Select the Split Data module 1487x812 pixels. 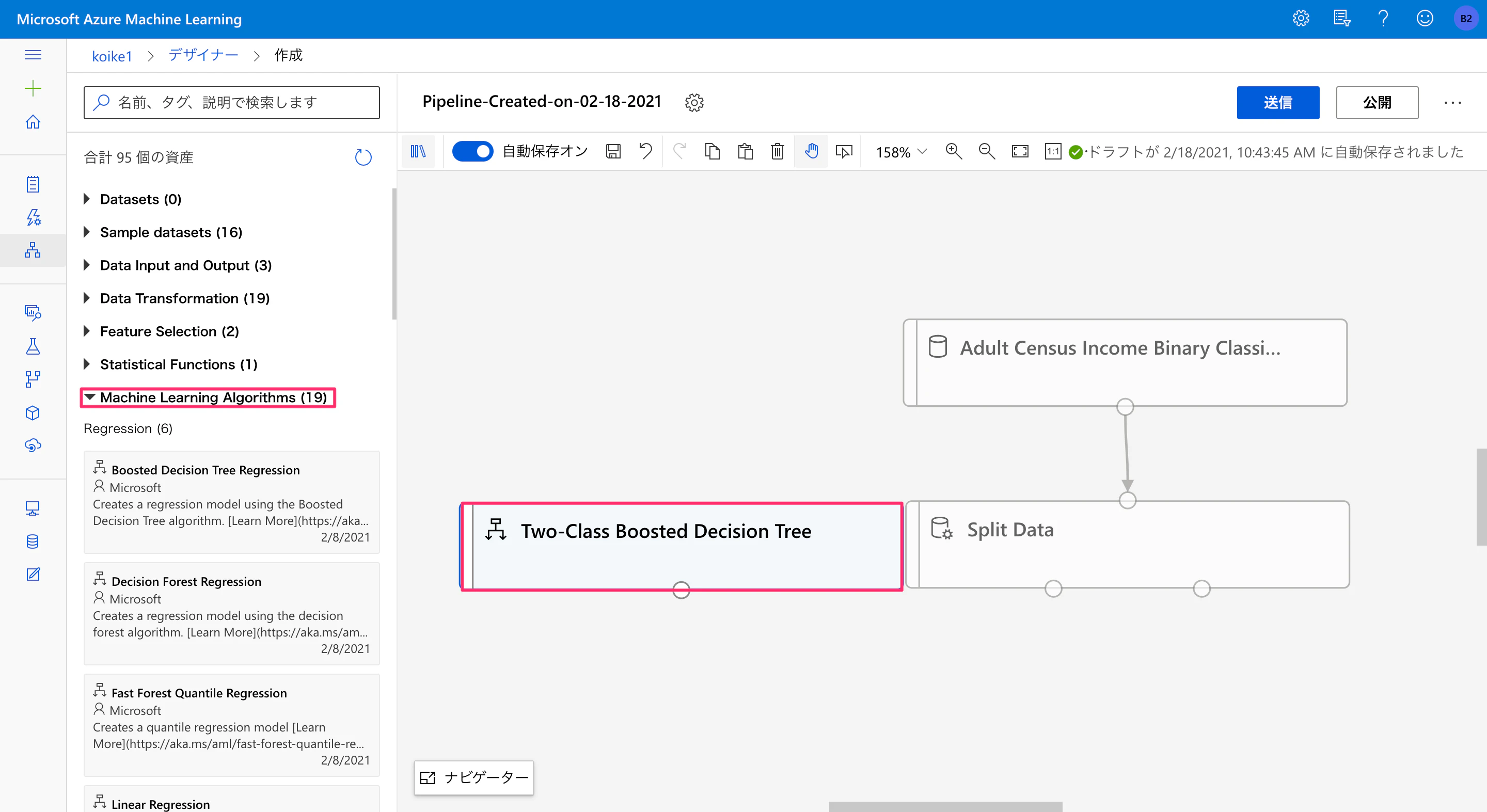coord(1127,544)
